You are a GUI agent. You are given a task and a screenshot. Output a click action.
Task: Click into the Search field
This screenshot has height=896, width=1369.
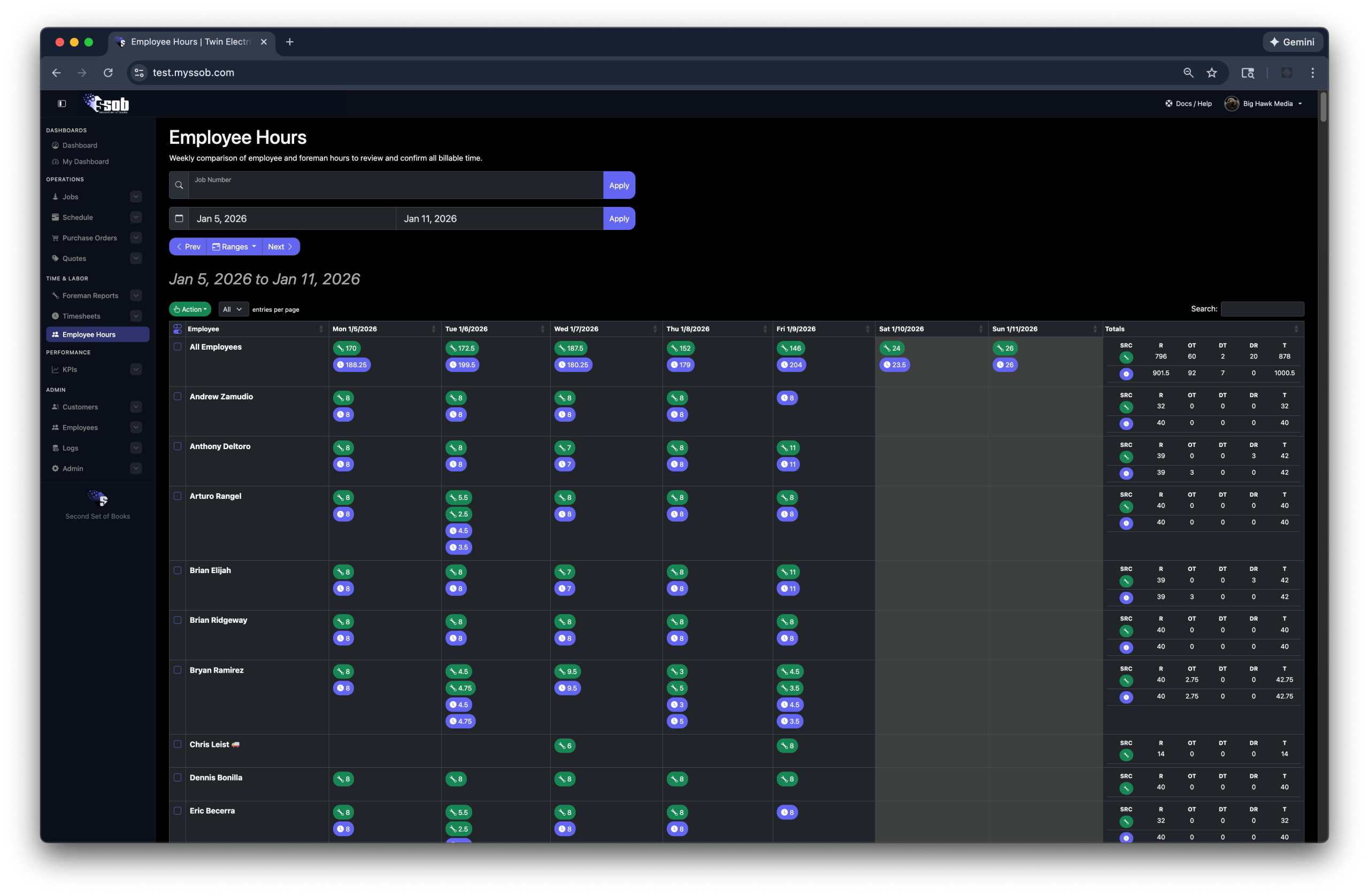[1263, 309]
